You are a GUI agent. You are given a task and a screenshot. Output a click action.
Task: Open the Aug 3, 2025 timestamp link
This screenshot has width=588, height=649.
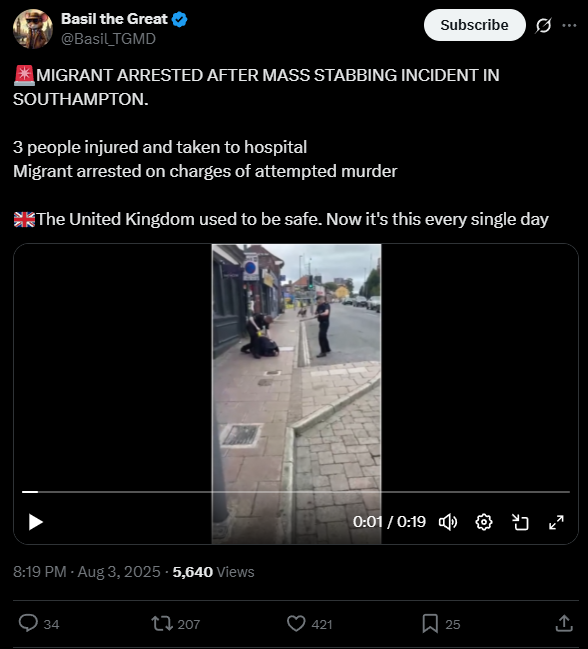[119, 572]
